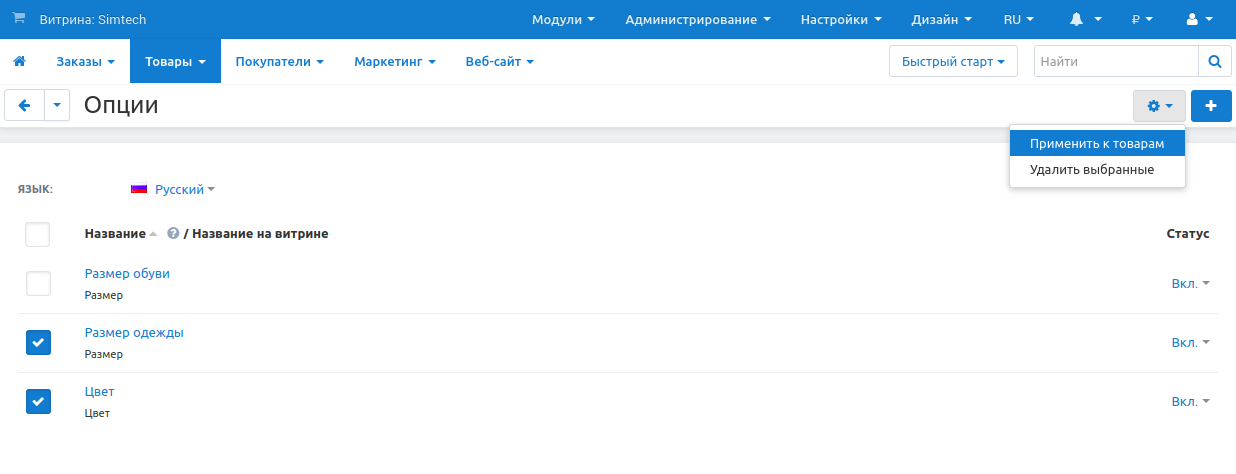Click the home icon in navigation bar
This screenshot has height=474, width=1236.
point(19,62)
